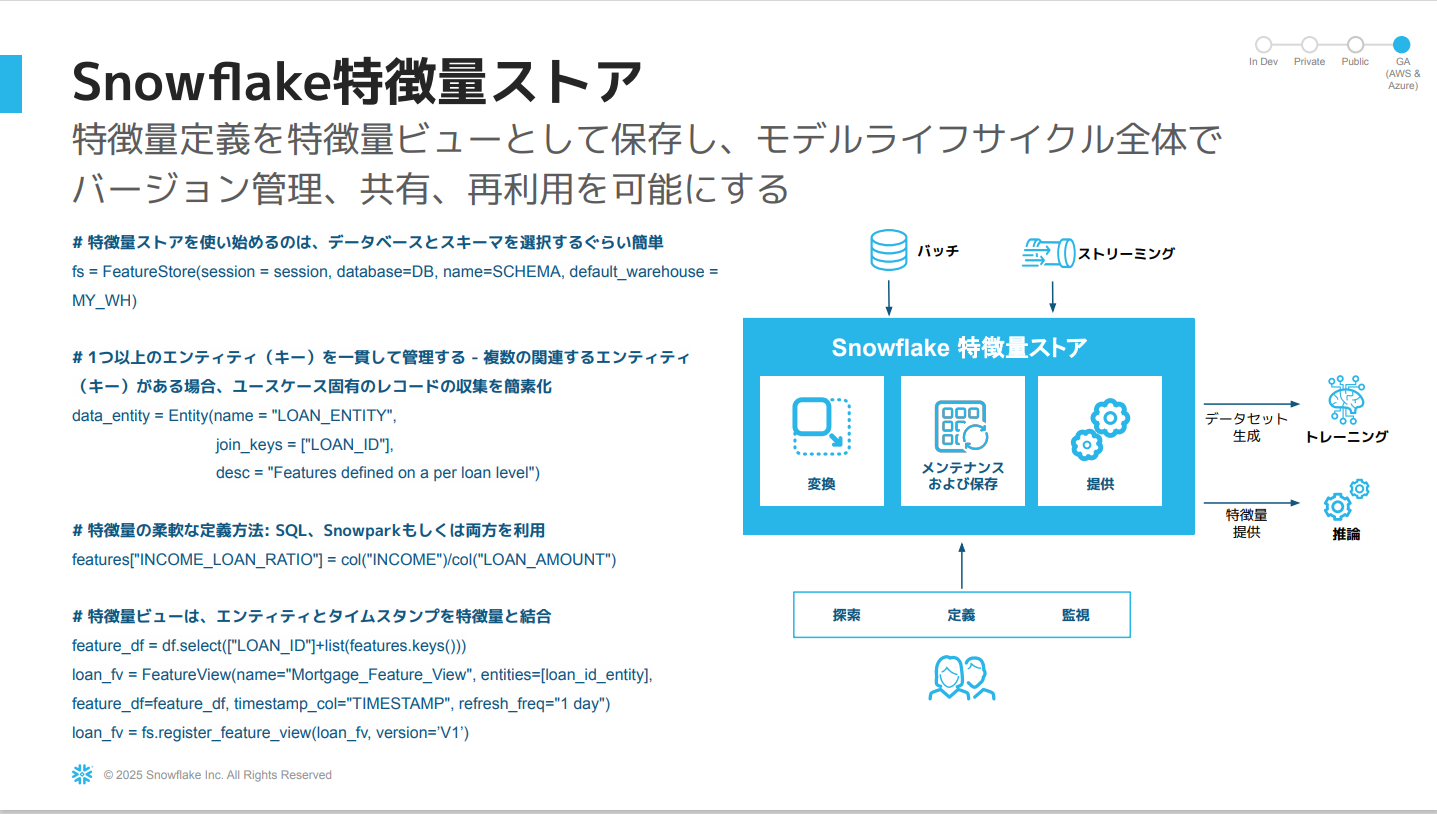Select the Private status circle

[1309, 44]
